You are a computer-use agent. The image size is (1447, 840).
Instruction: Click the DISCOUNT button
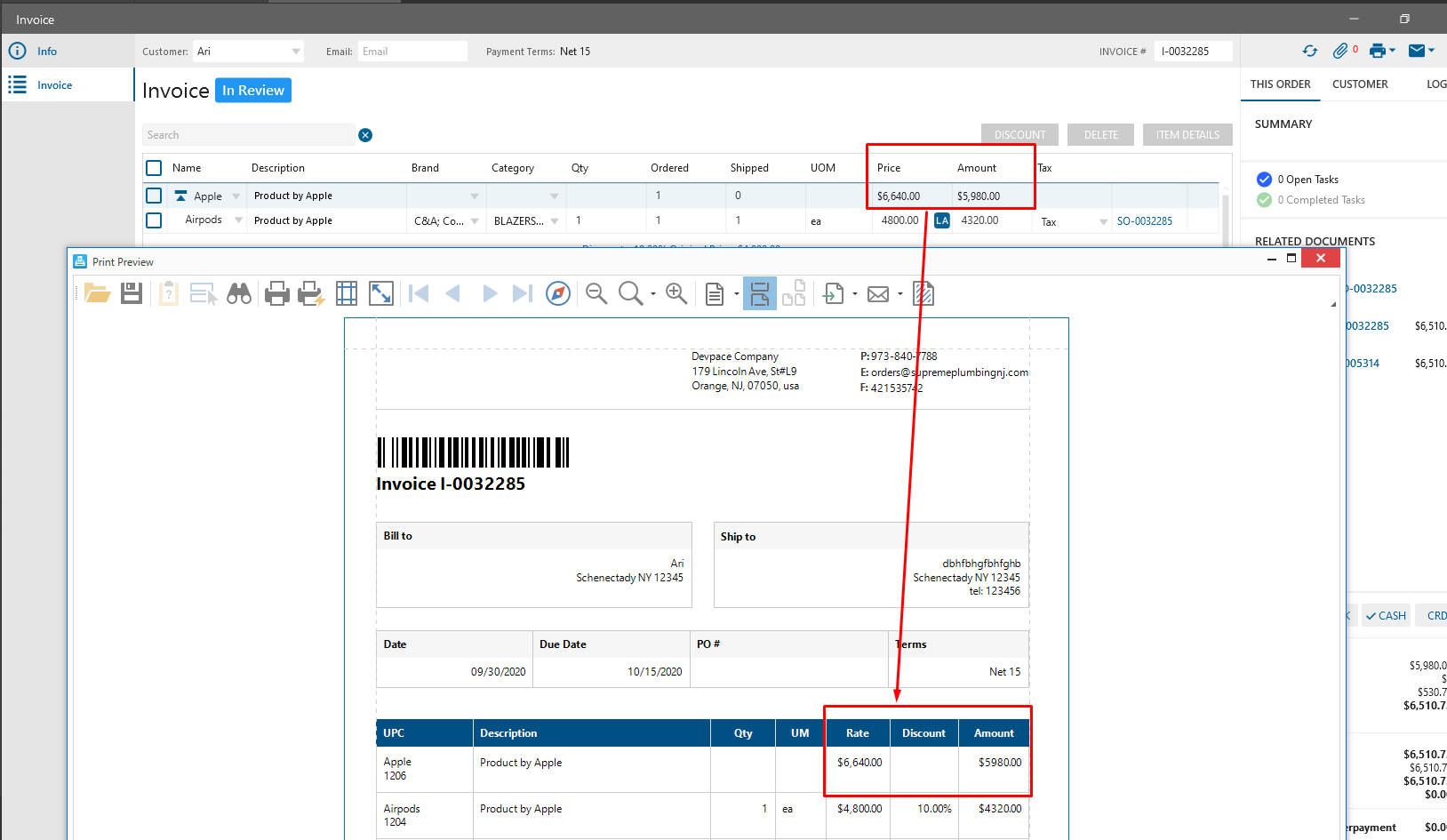coord(1019,135)
